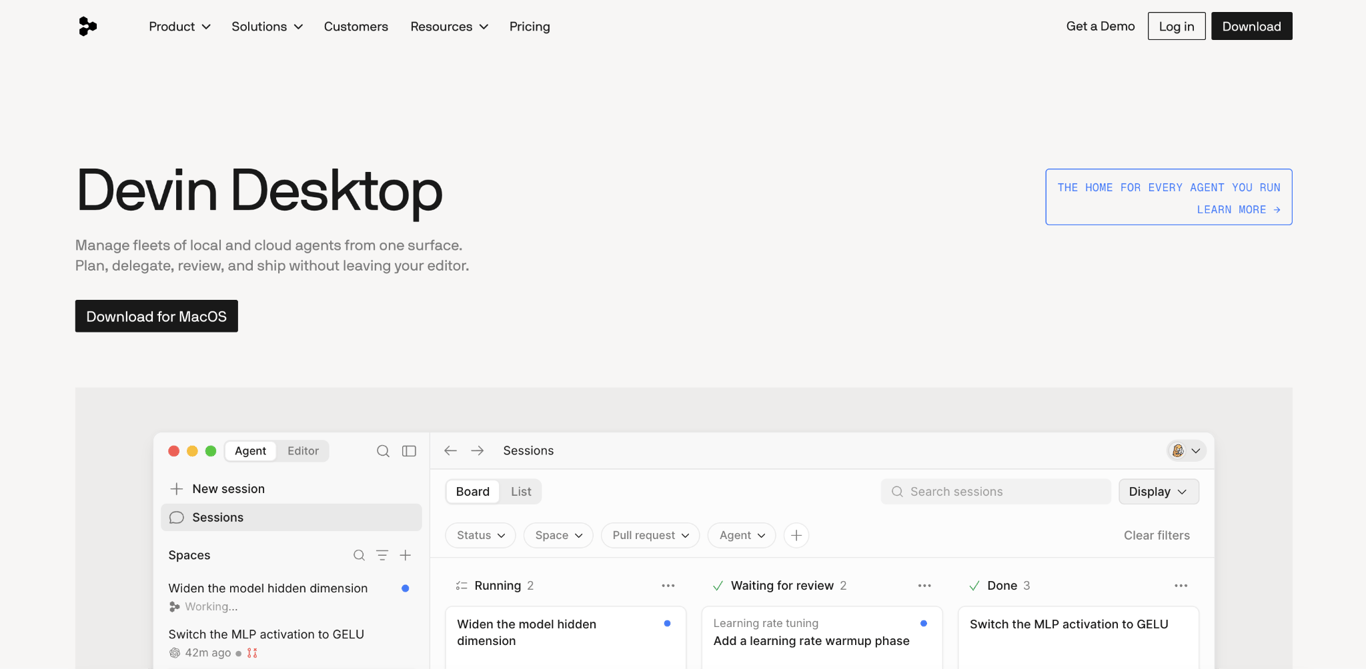Click Clear filters
The height and width of the screenshot is (669, 1366).
1157,535
